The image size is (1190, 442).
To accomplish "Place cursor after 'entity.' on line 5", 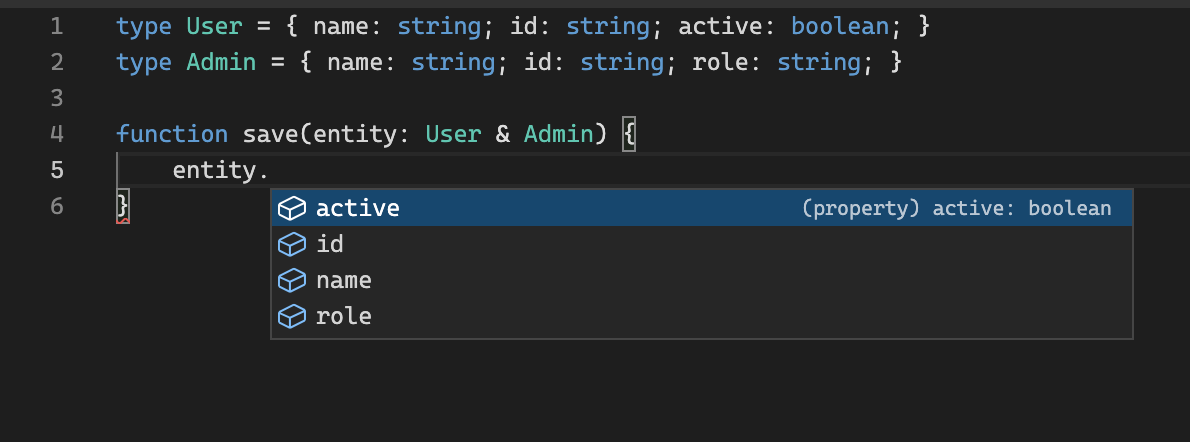I will [270, 170].
